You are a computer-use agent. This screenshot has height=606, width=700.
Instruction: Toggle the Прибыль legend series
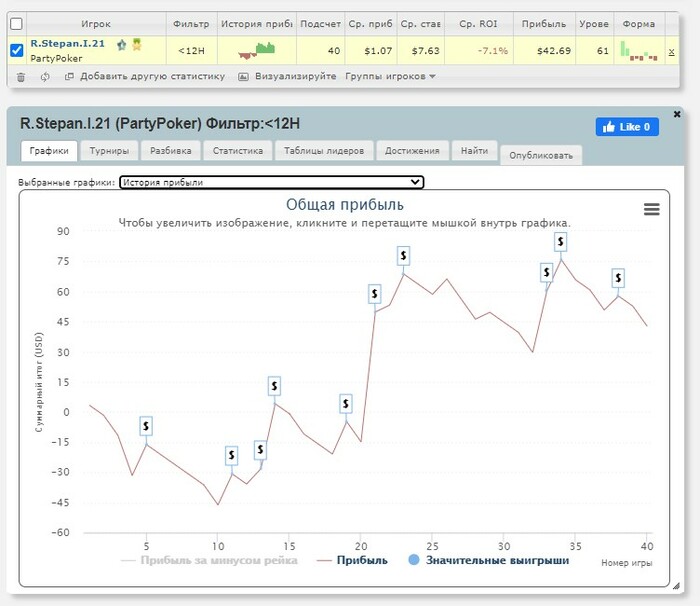352,560
